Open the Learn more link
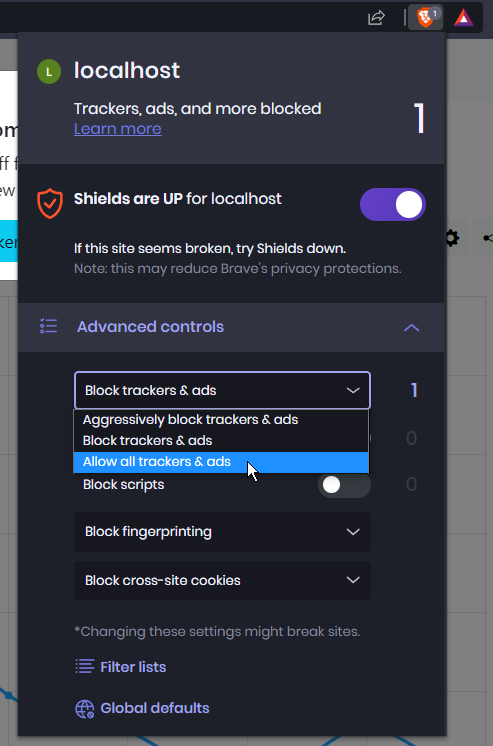Screen dimensions: 493x746 tap(118, 129)
